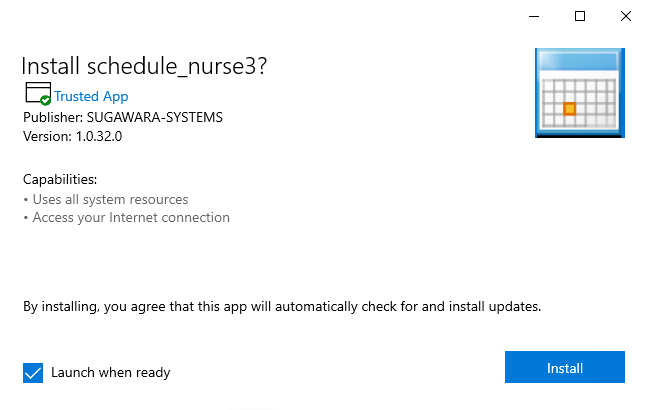This screenshot has width=648, height=410.
Task: Minimize the installer window
Action: click(534, 17)
